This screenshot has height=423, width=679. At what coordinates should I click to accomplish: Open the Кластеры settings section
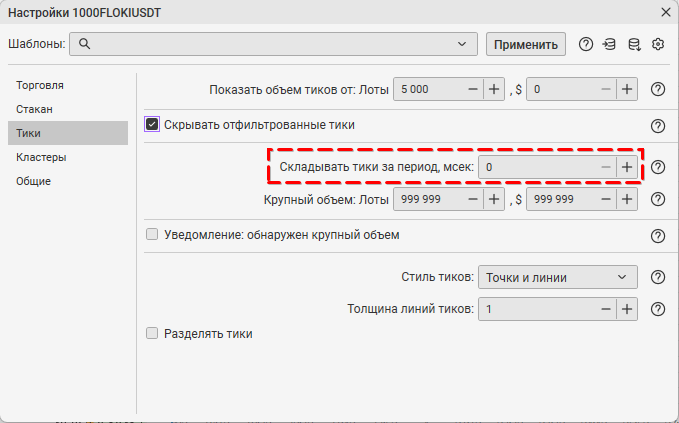coord(41,157)
